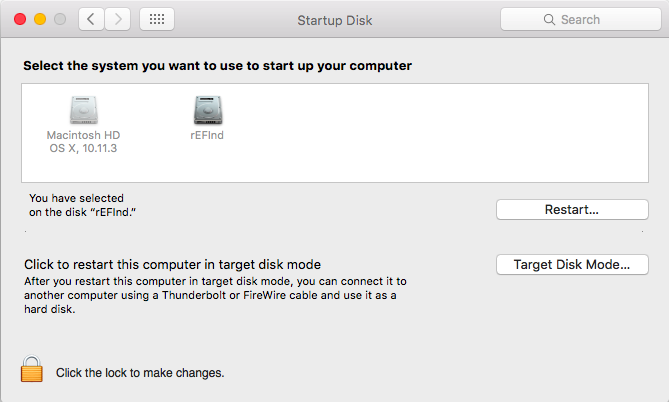Select the Macintosh HD startup disk icon
Viewport: 669px width, 402px height.
tap(84, 109)
